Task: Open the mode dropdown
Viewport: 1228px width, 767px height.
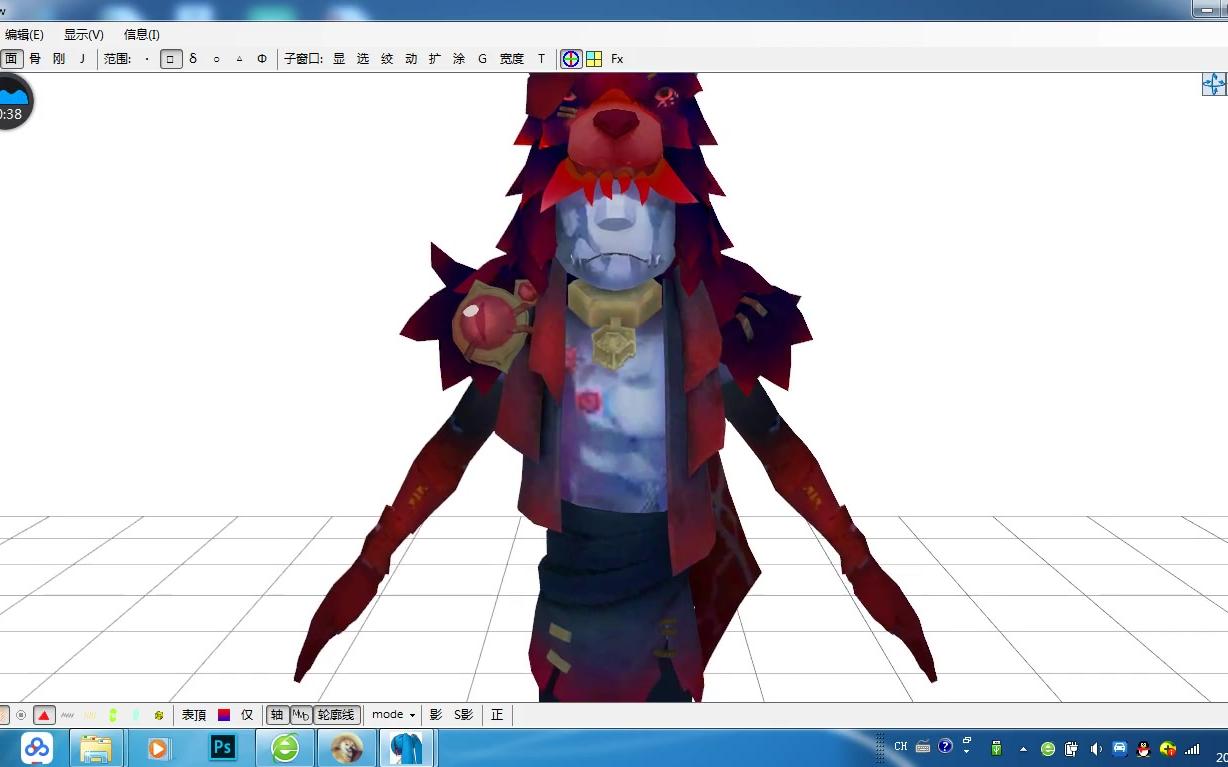Action: pos(393,715)
